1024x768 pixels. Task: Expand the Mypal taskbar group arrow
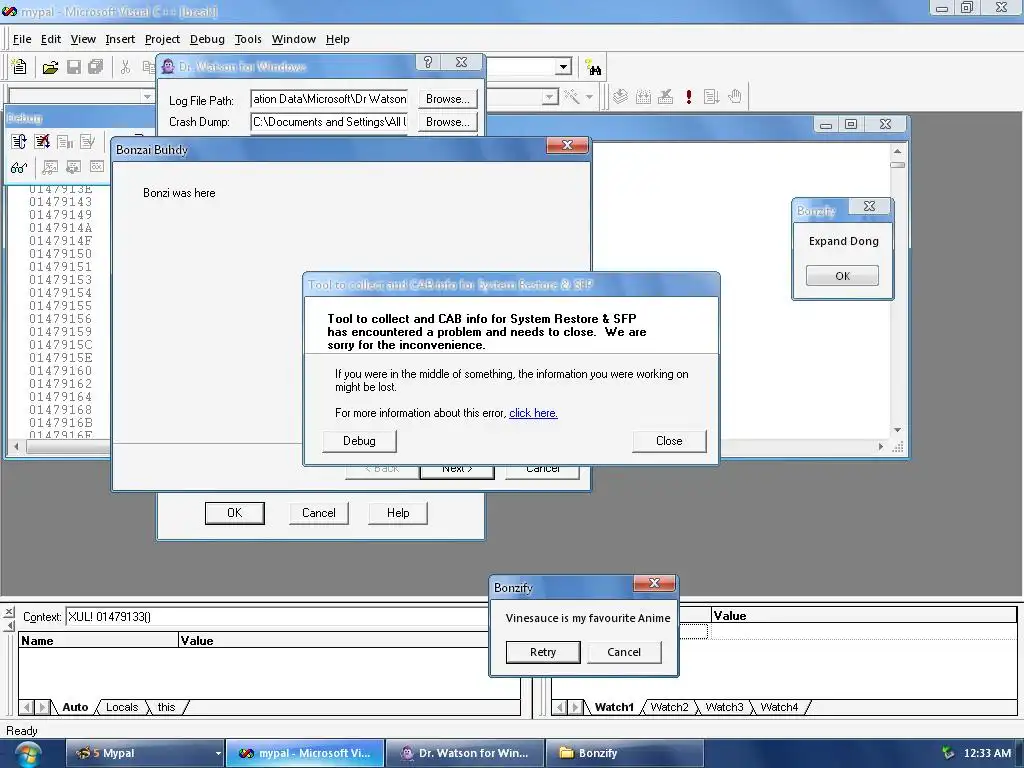(x=218, y=753)
